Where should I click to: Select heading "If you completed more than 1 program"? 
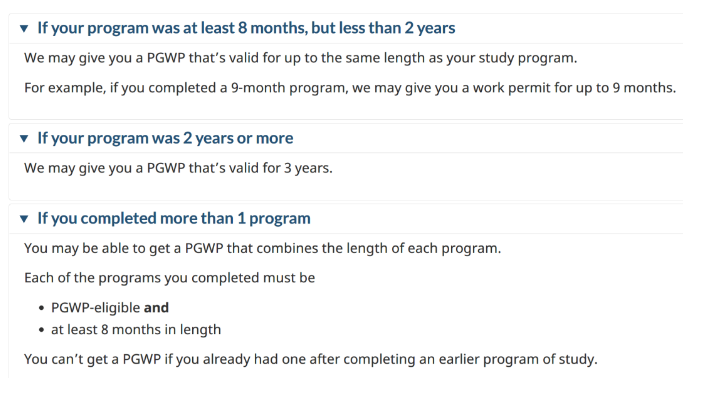174,218
